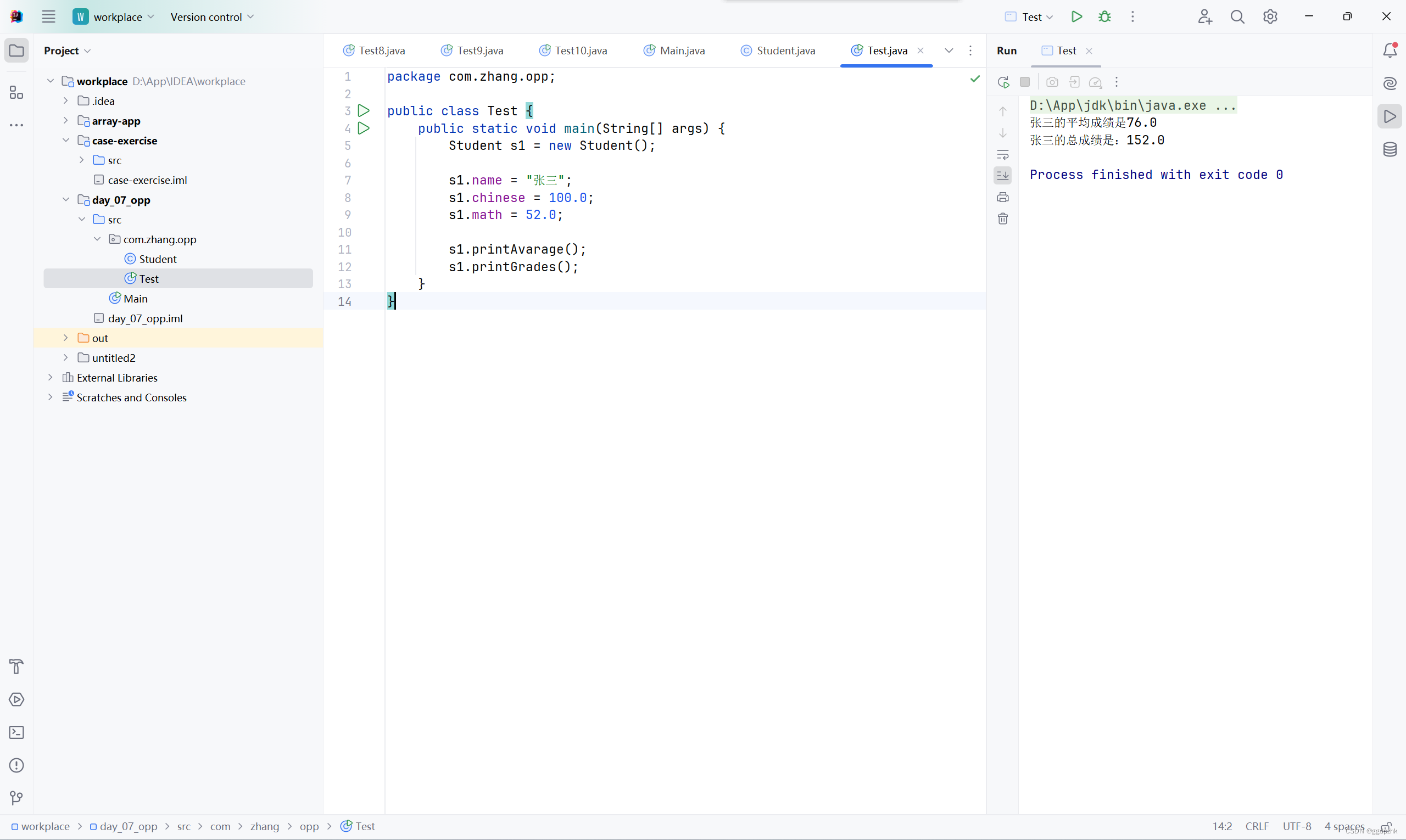This screenshot has height=840, width=1406.
Task: Expand Scratches and Consoles node
Action: (x=51, y=397)
